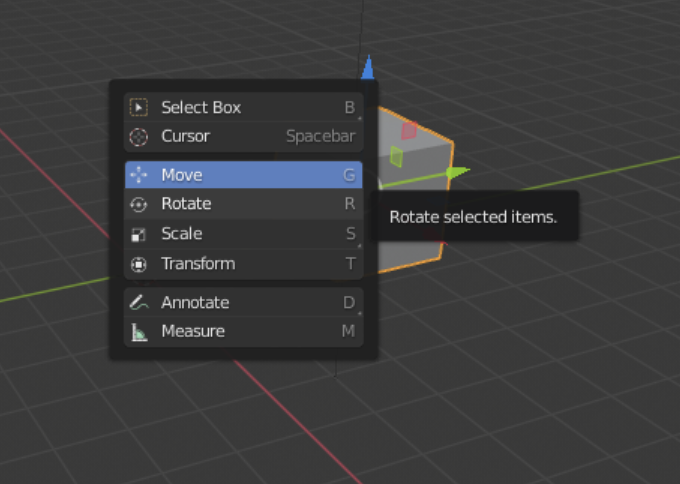This screenshot has height=484, width=680.
Task: Pick the Cursor tool icon
Action: click(x=139, y=137)
